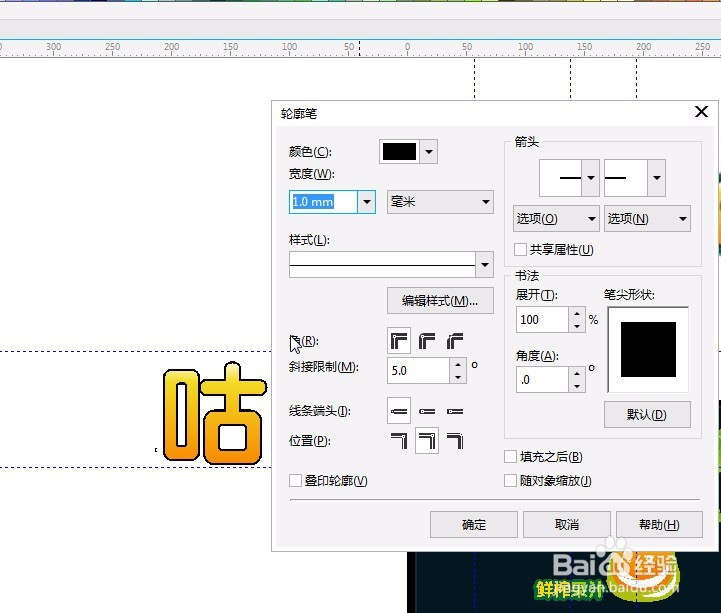
Task: Open the width value dropdown arrow
Action: 366,202
